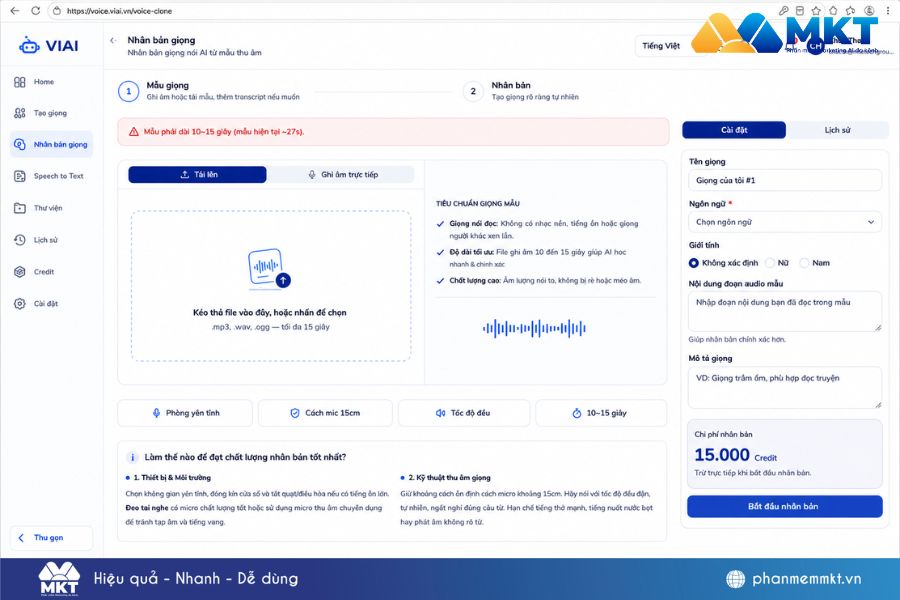900x600 pixels.
Task: Switch to the right panel Lịch sử tab
Action: 837,130
